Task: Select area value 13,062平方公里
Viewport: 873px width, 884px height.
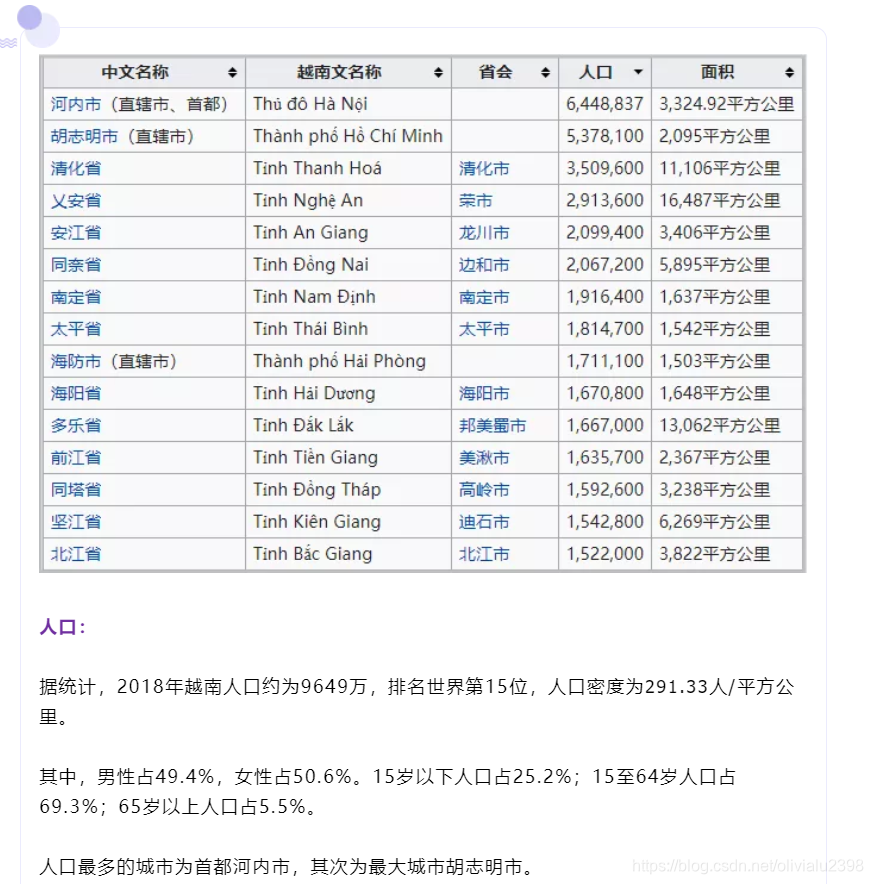Action: tap(720, 426)
